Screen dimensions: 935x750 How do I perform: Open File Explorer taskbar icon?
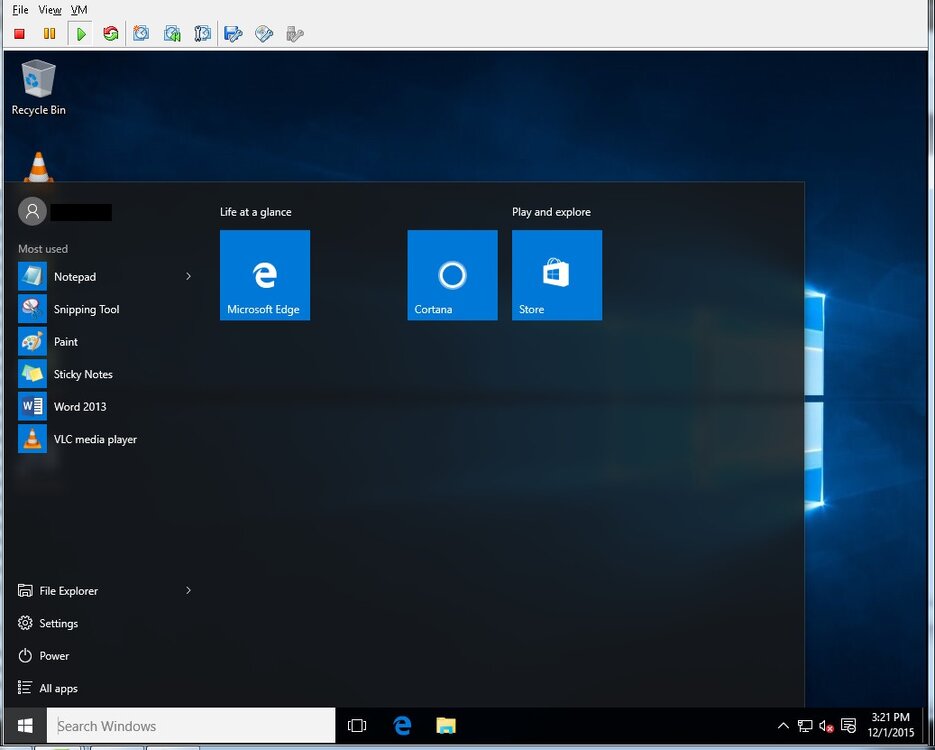[445, 726]
